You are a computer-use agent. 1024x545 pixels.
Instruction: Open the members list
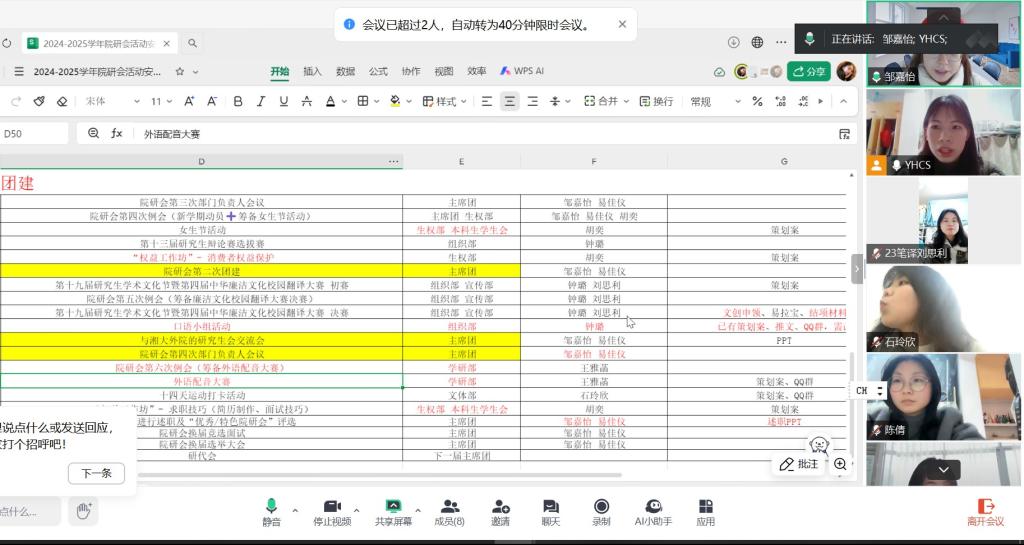[449, 511]
